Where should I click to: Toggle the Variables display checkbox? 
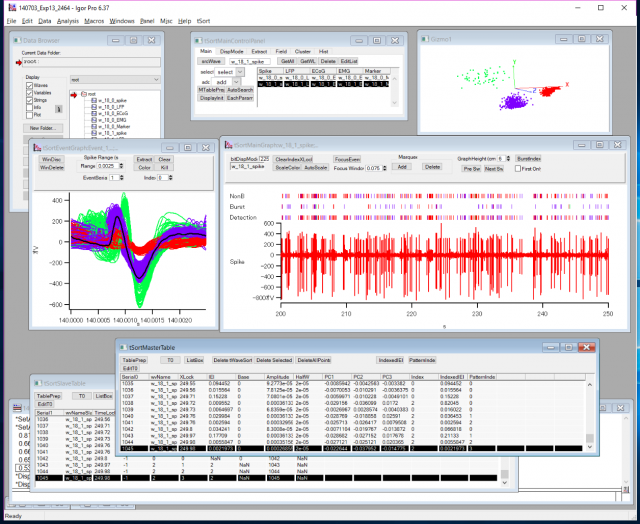pyautogui.click(x=29, y=92)
